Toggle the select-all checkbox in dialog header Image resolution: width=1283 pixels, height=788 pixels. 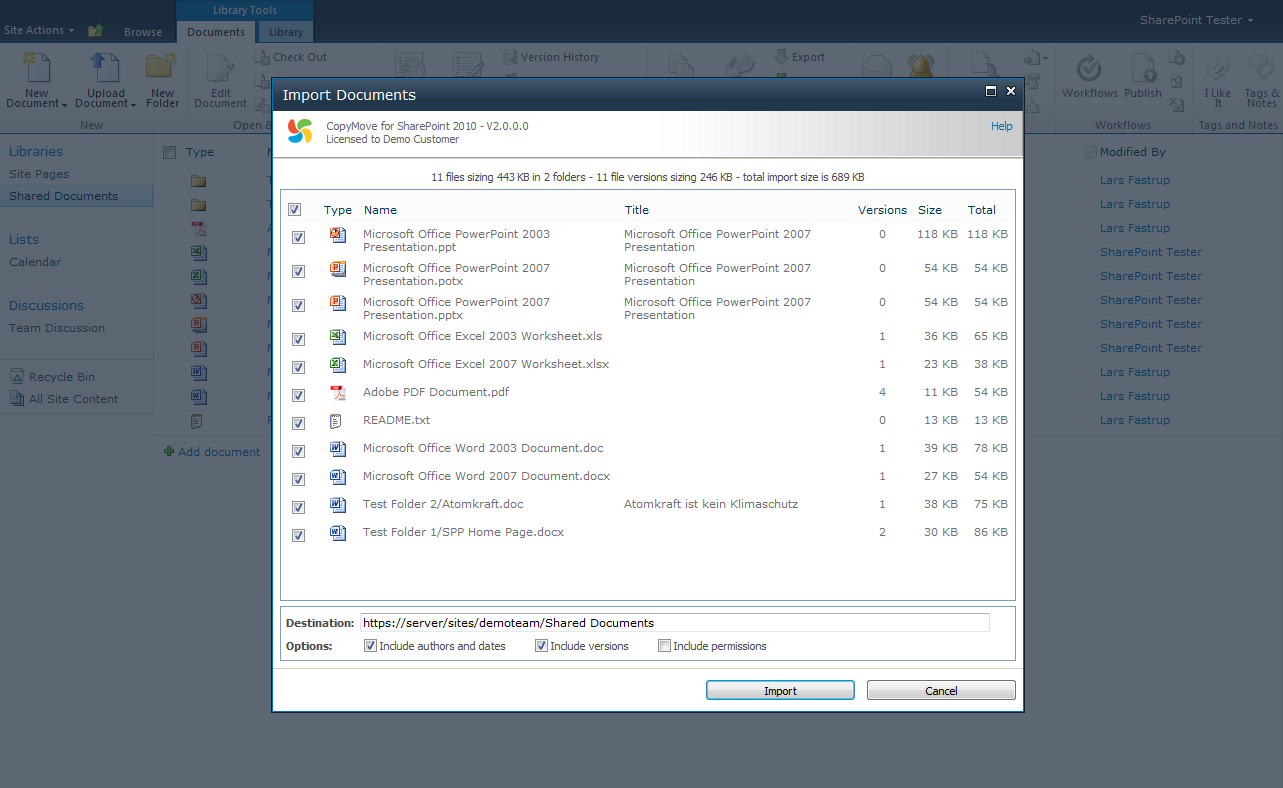(294, 210)
